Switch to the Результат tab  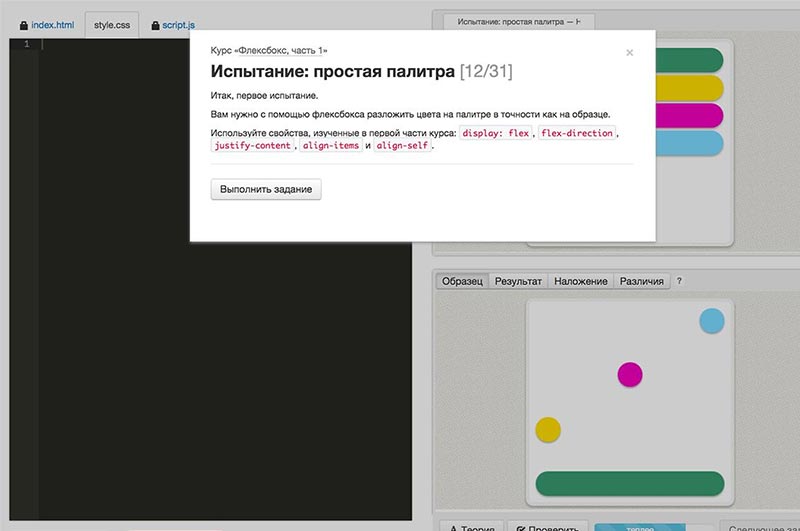(518, 281)
